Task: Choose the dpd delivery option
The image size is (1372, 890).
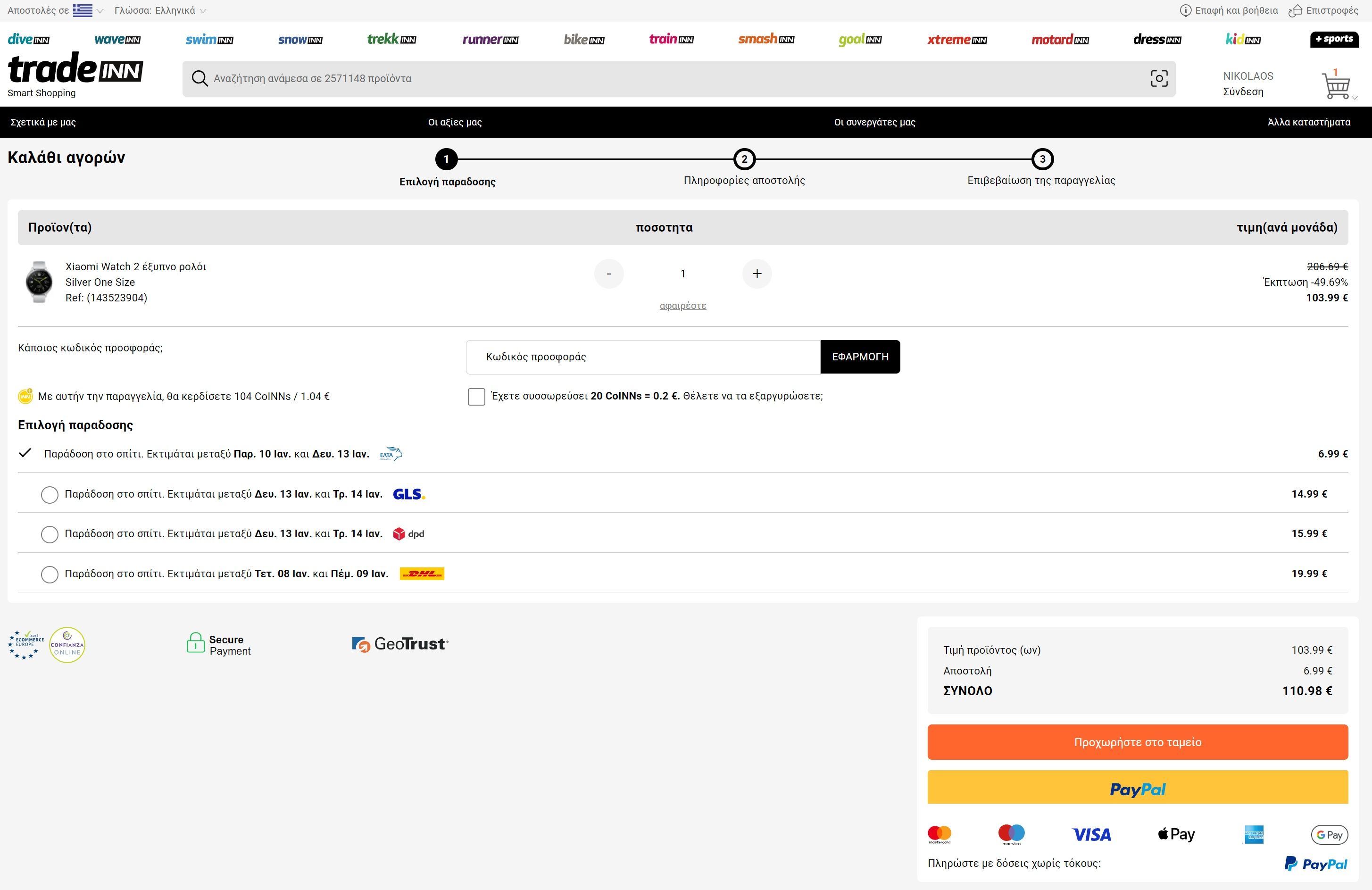Action: click(x=50, y=534)
